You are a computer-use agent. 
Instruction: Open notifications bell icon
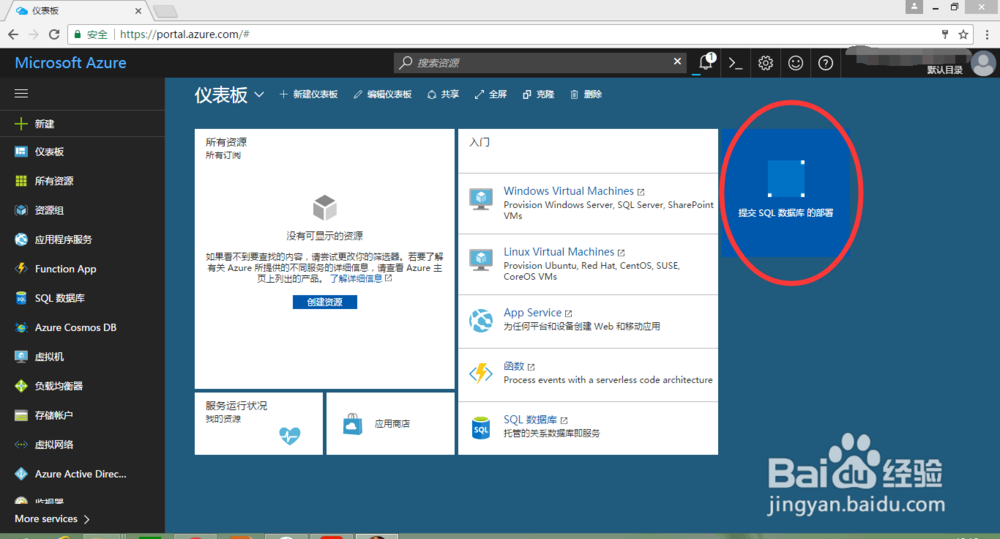[705, 63]
